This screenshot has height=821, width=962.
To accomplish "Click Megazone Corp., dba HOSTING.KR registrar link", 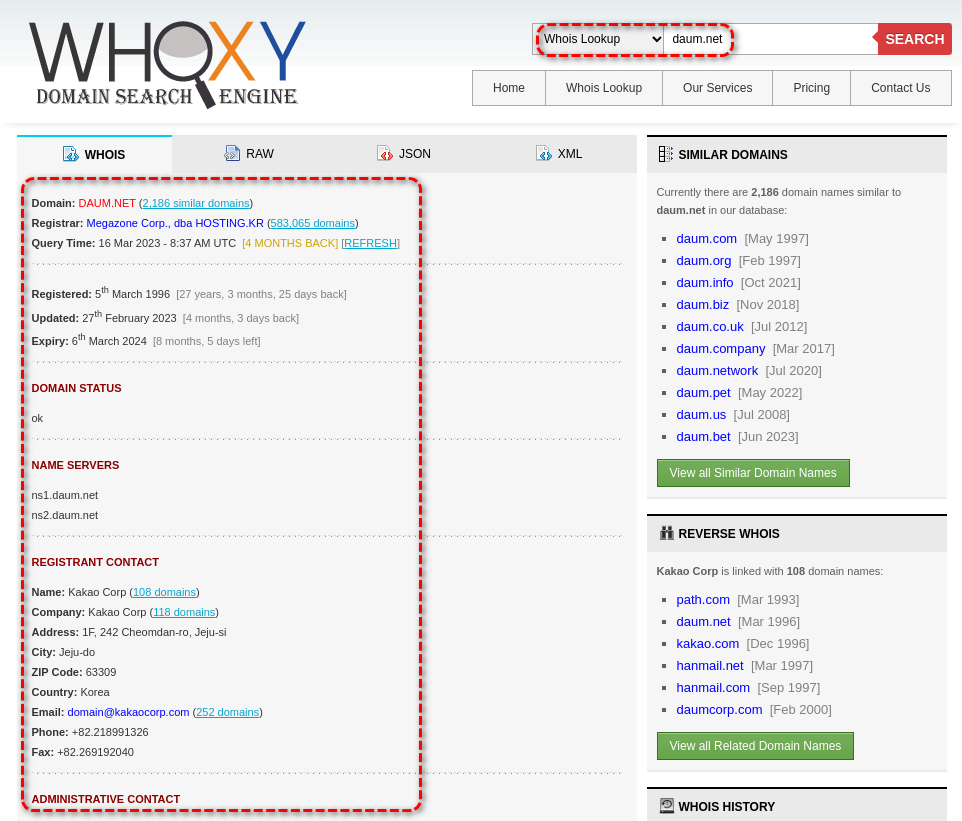I will 175,223.
